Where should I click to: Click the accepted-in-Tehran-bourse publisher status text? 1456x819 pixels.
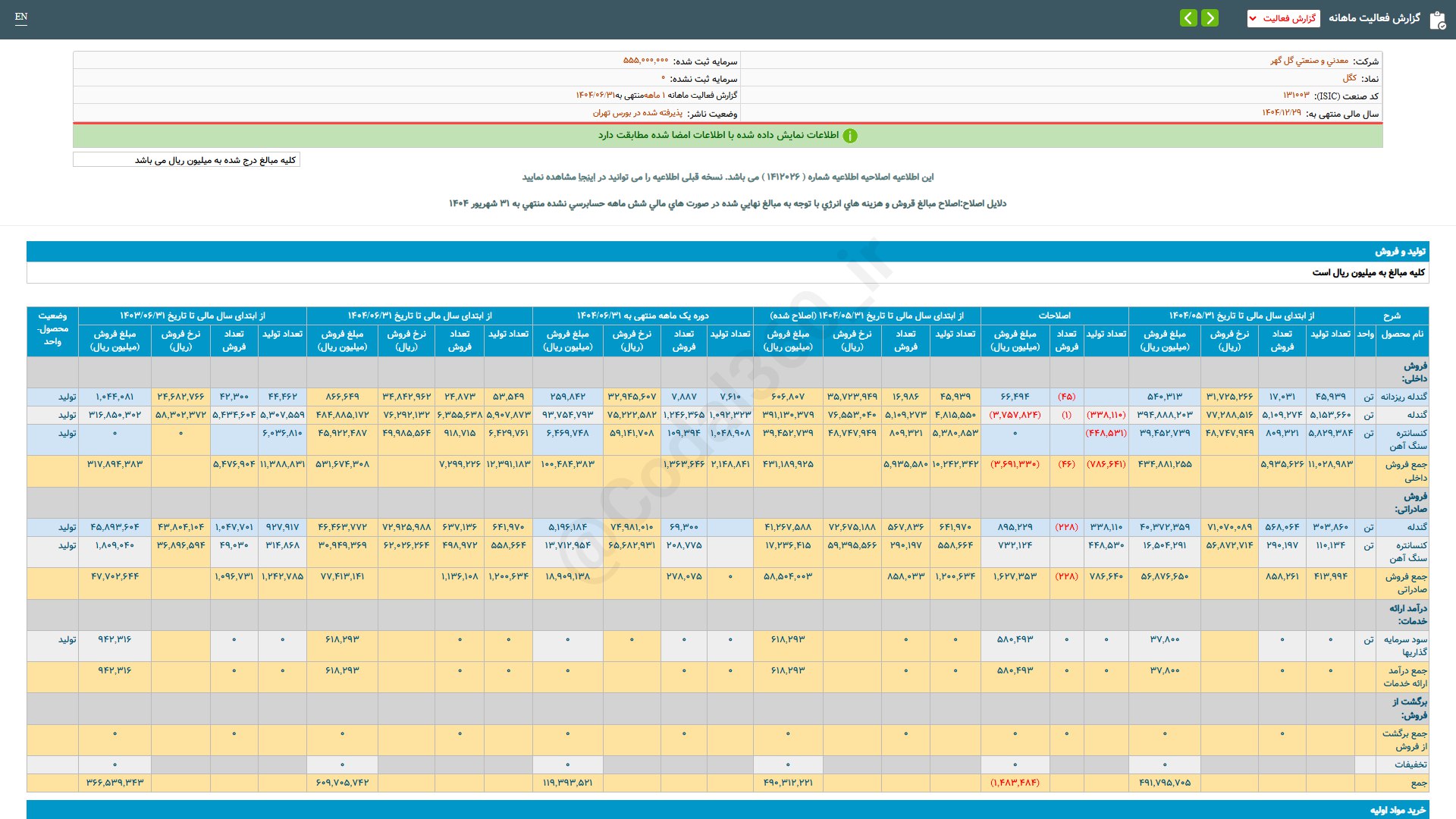637,113
